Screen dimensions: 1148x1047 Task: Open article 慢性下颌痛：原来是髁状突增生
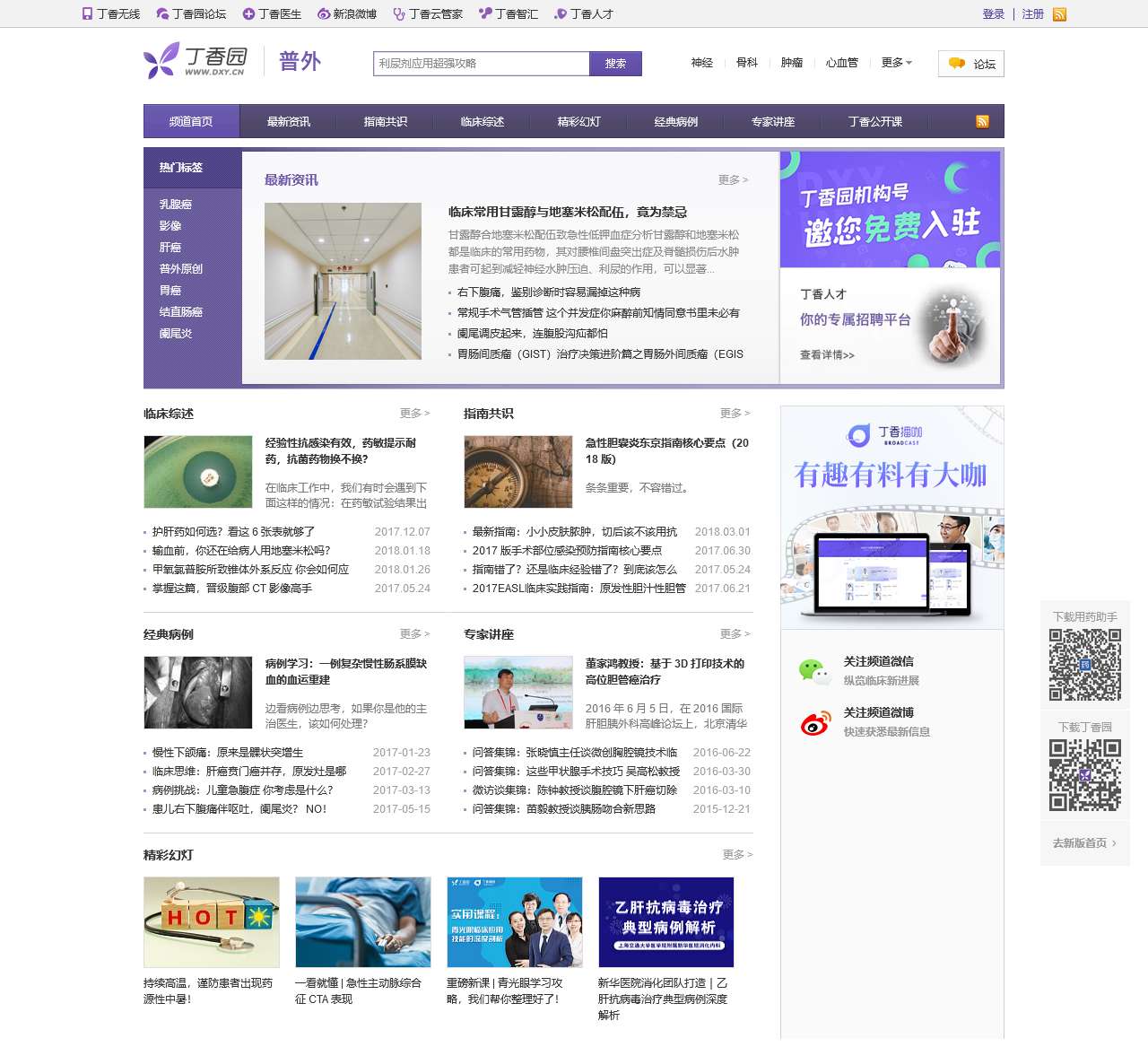[228, 753]
